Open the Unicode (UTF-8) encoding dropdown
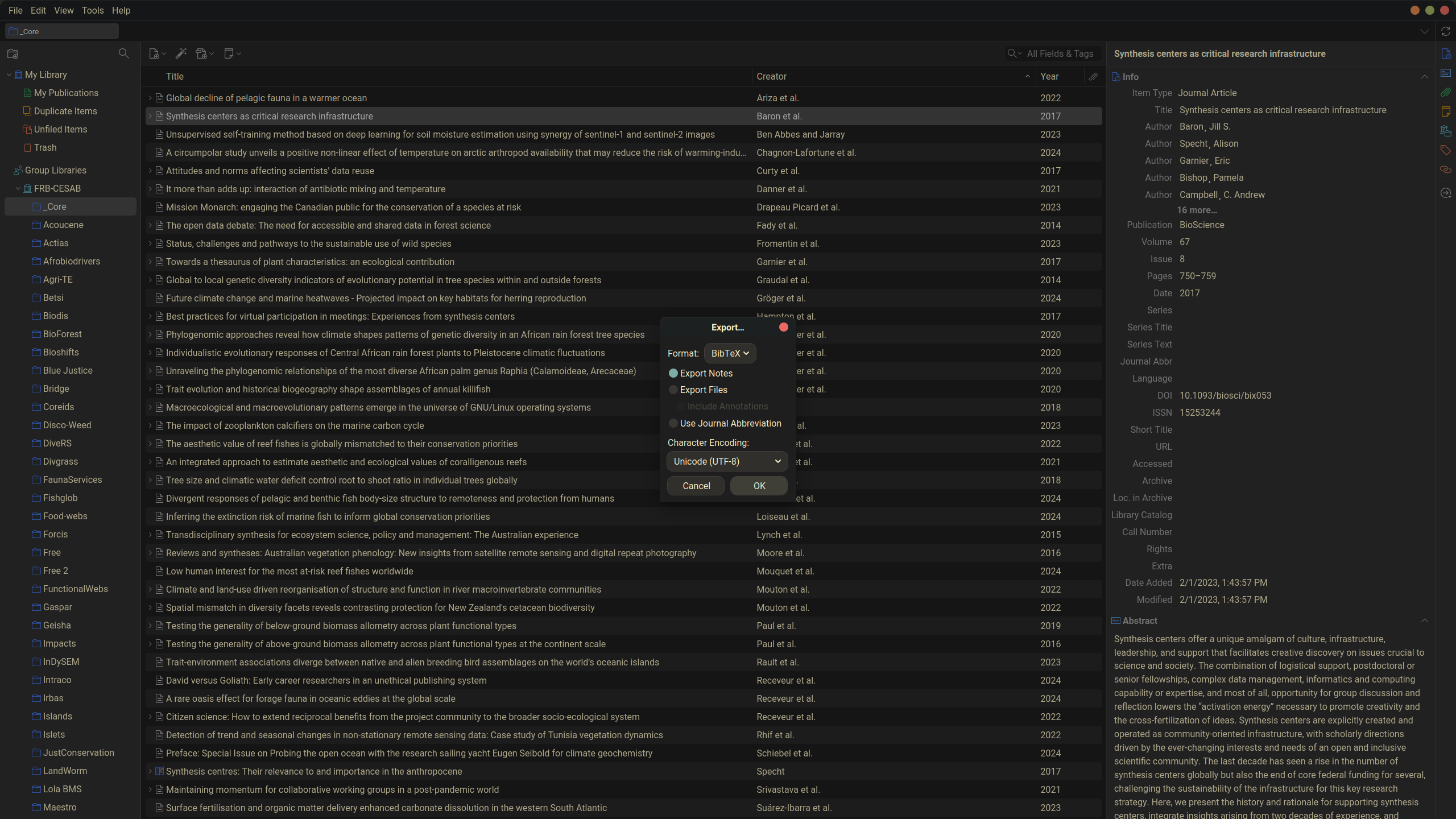This screenshot has height=819, width=1456. (727, 461)
